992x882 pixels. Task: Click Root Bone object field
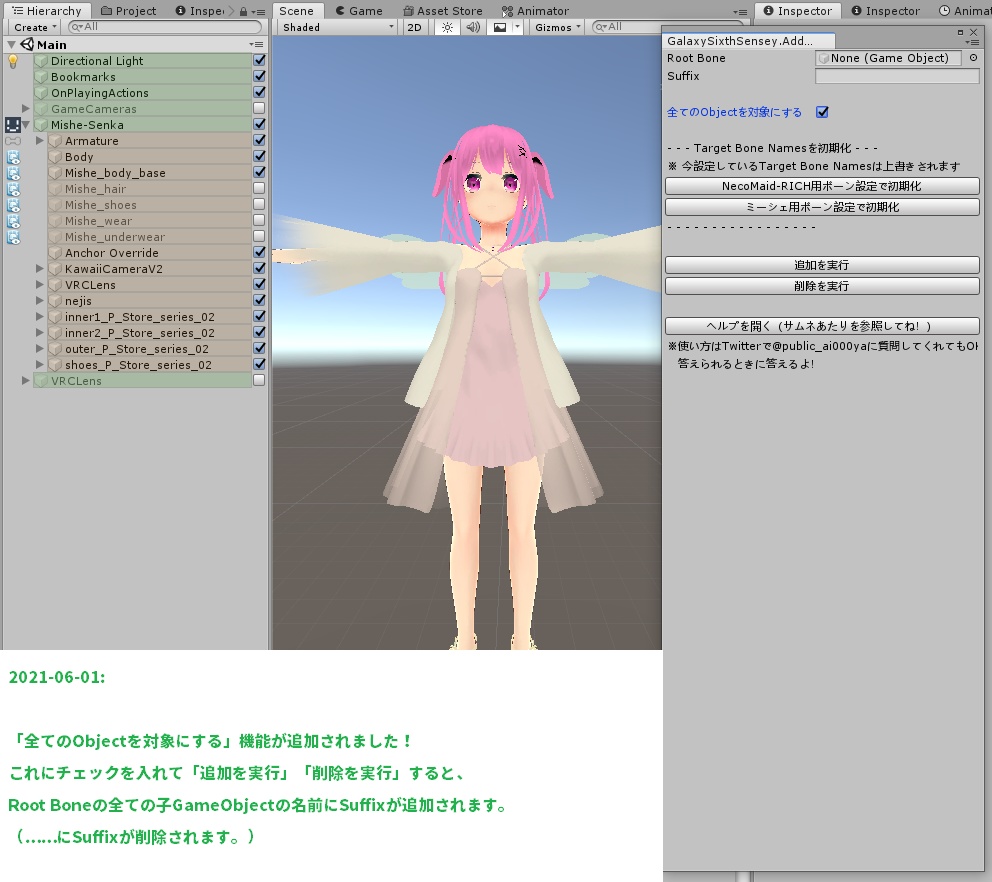[x=889, y=58]
